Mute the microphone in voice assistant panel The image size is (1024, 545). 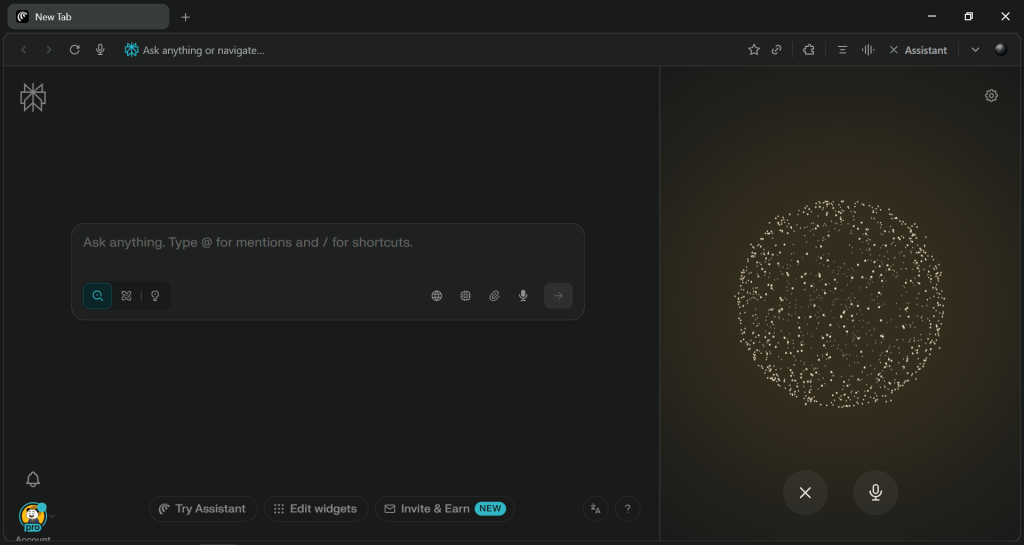875,492
